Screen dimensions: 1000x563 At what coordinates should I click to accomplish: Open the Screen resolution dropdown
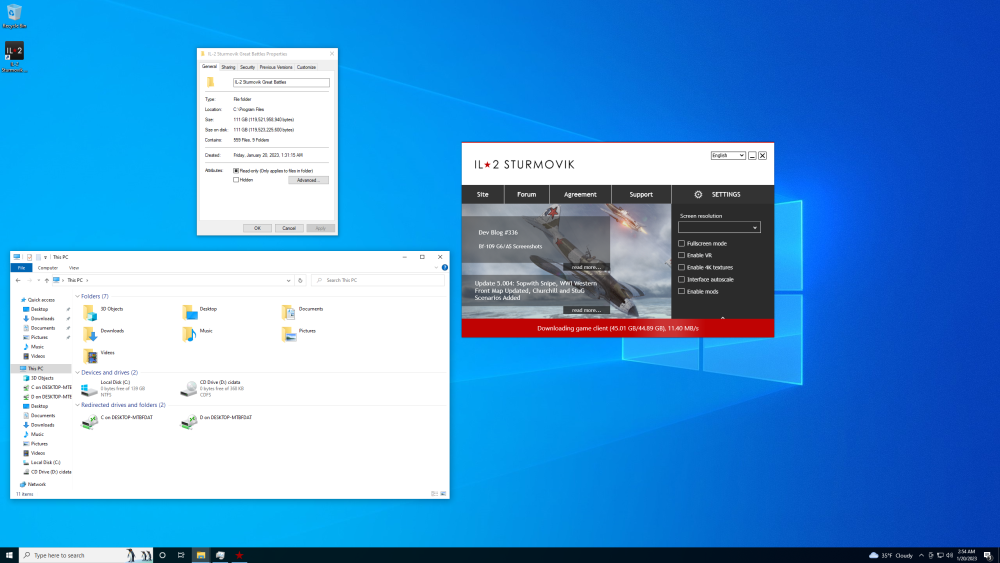pyautogui.click(x=719, y=228)
